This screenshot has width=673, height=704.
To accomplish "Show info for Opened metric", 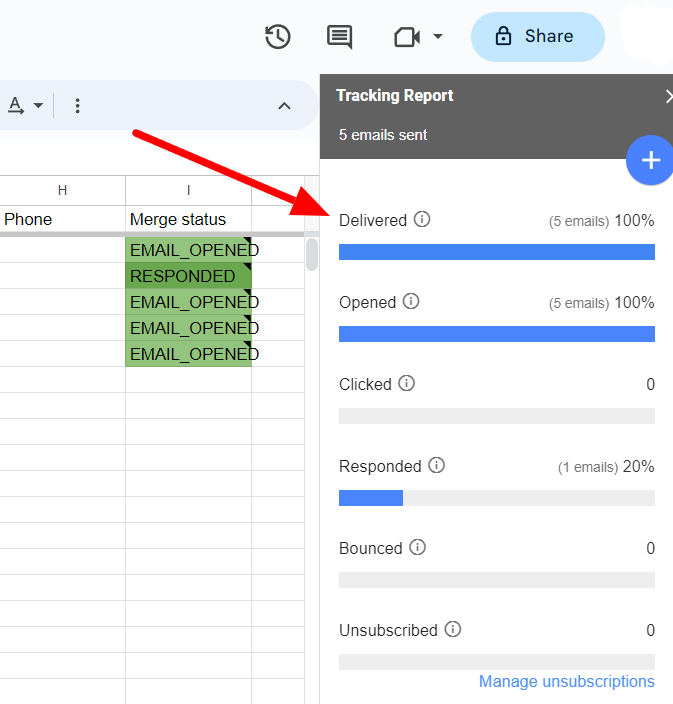I will 411,301.
